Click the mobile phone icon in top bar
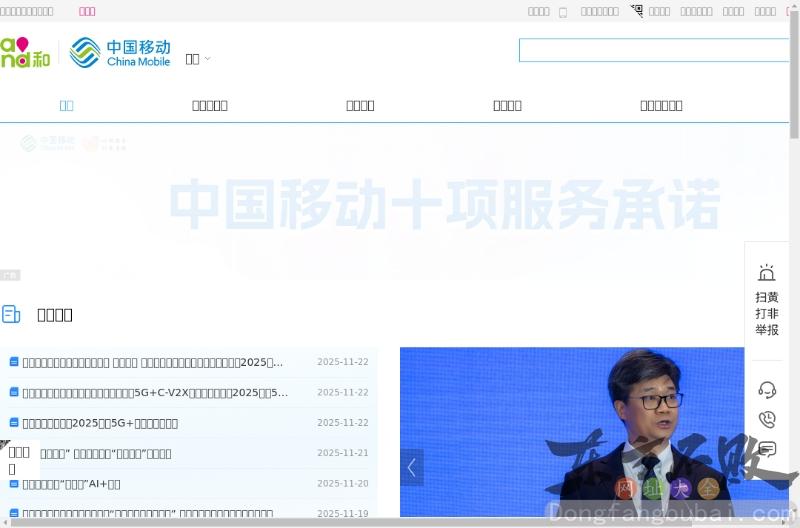The height and width of the screenshot is (528, 800). coord(563,12)
